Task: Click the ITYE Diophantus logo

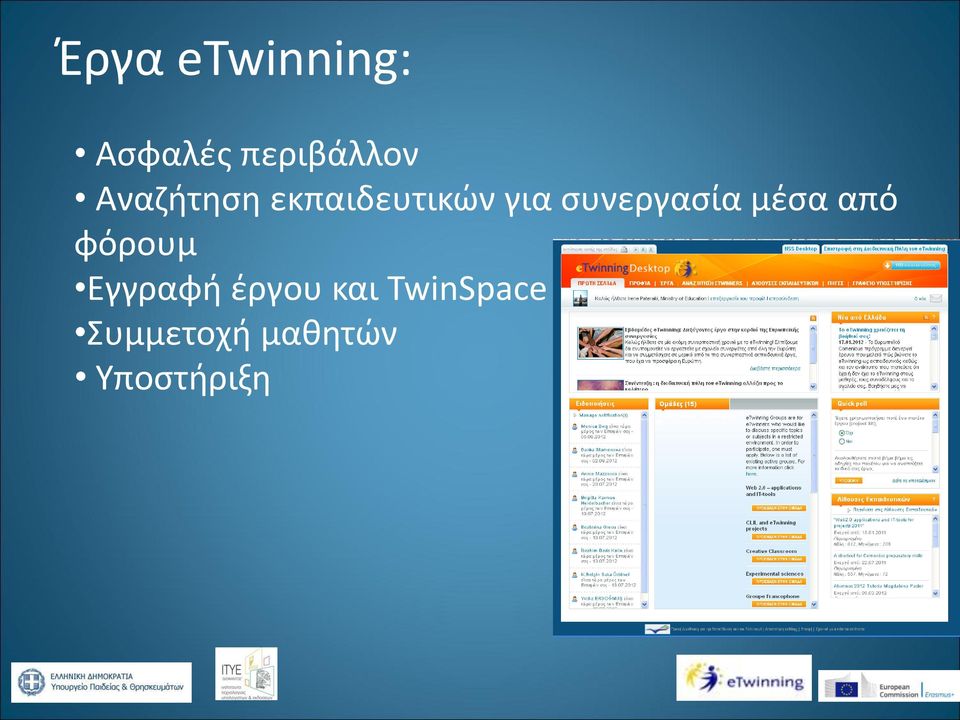Action: tap(246, 674)
